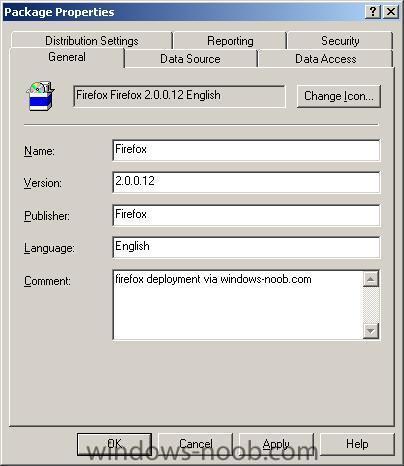Image resolution: width=404 pixels, height=466 pixels.
Task: Open Help from the bottom button
Action: click(x=357, y=444)
